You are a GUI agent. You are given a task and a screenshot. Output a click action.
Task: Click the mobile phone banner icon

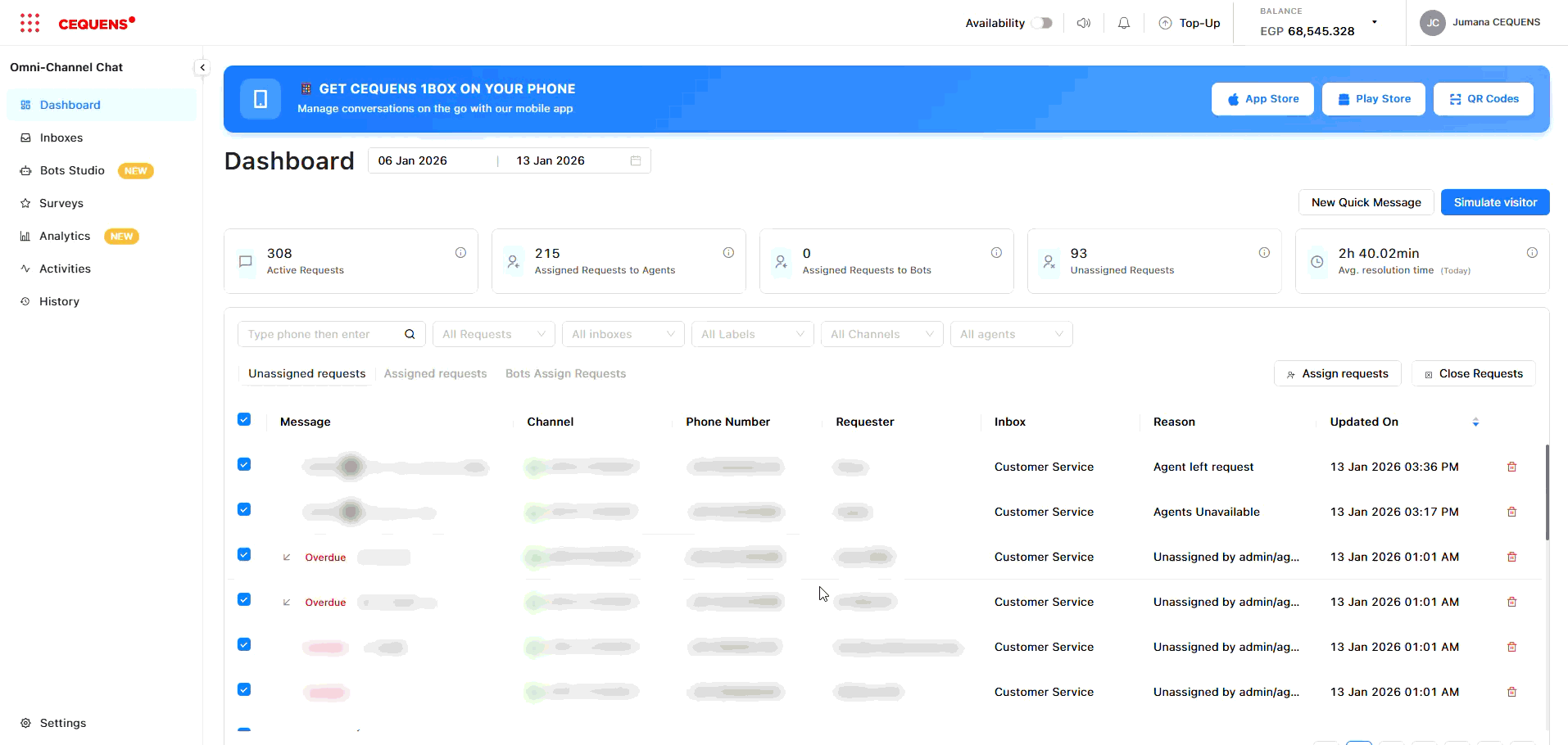tap(261, 99)
